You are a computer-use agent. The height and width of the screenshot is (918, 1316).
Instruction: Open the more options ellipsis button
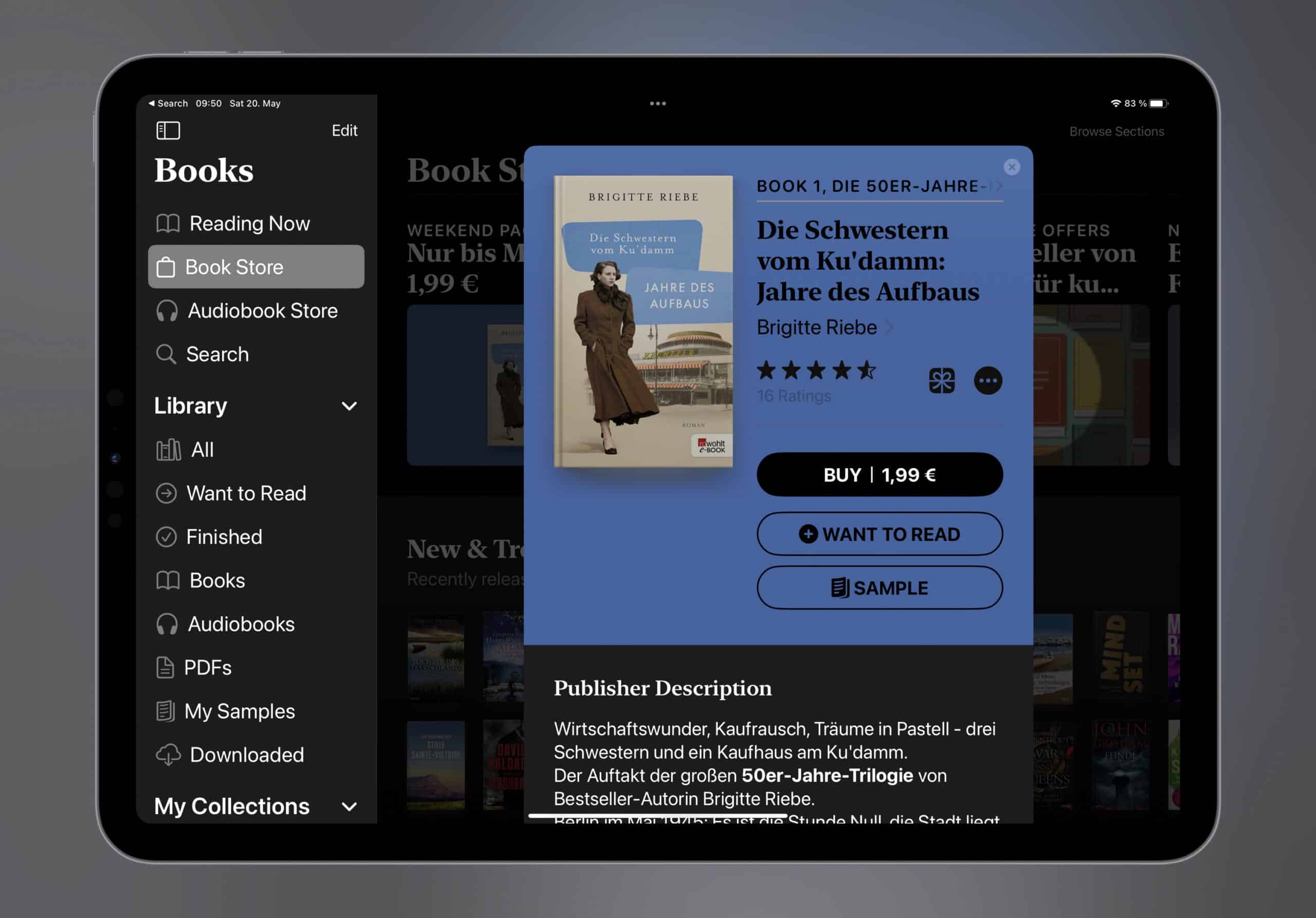pyautogui.click(x=988, y=380)
